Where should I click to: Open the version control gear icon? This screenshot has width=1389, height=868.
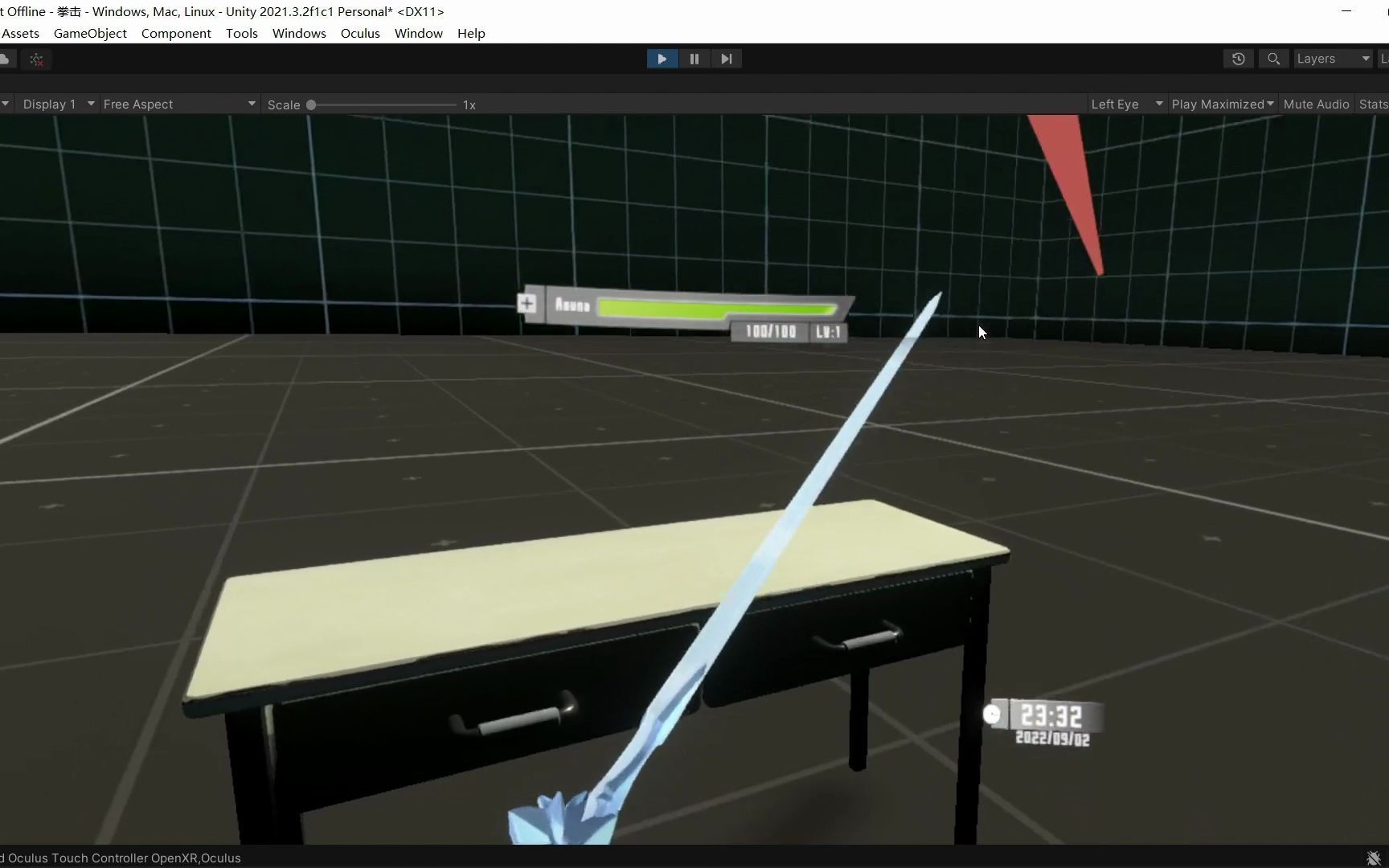(37, 59)
